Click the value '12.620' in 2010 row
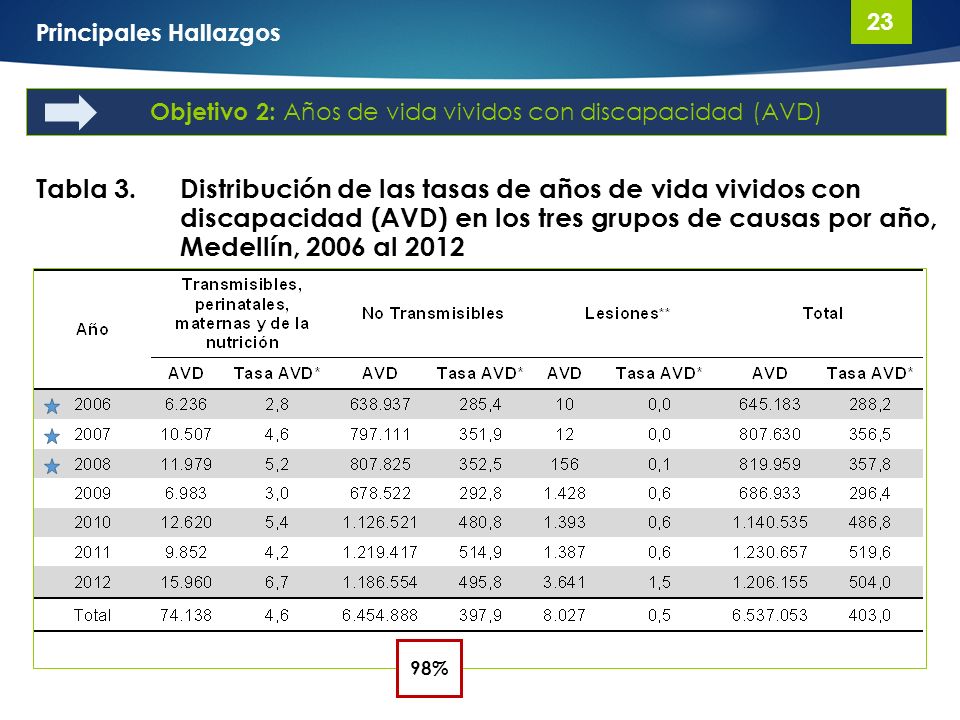The height and width of the screenshot is (720, 960). pyautogui.click(x=186, y=523)
